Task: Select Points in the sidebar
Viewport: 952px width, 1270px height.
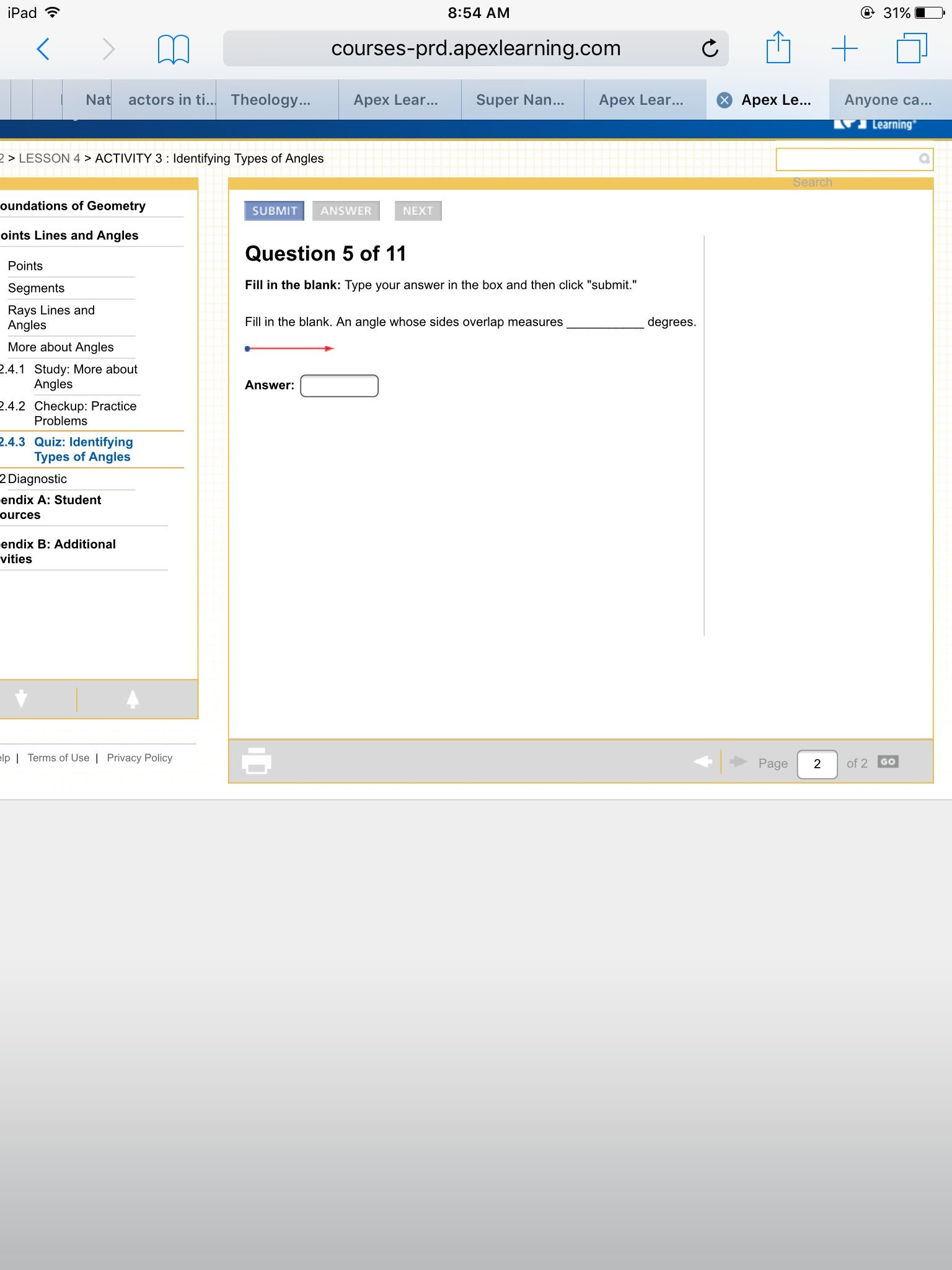Action: click(x=25, y=266)
